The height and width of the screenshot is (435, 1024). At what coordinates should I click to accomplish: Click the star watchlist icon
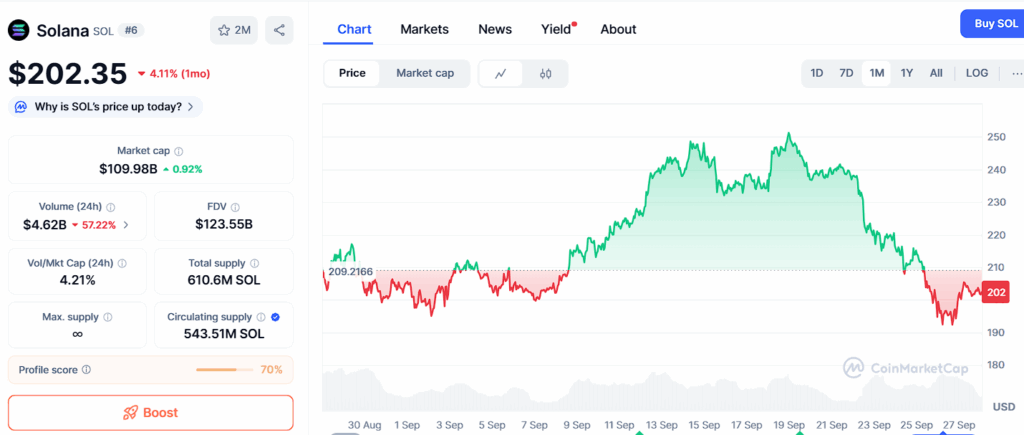(x=223, y=30)
